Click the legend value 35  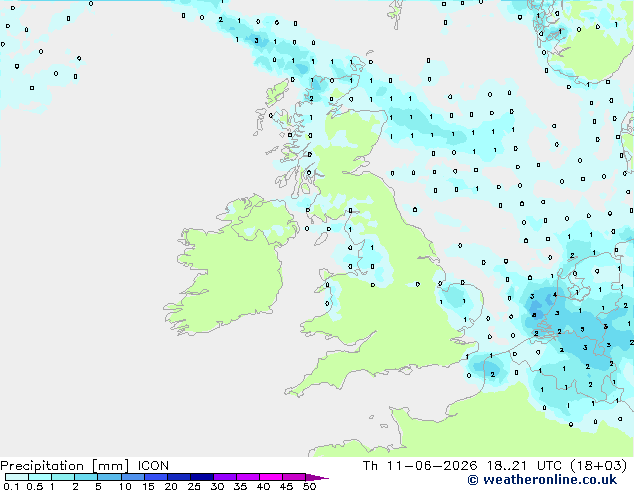coord(240,486)
